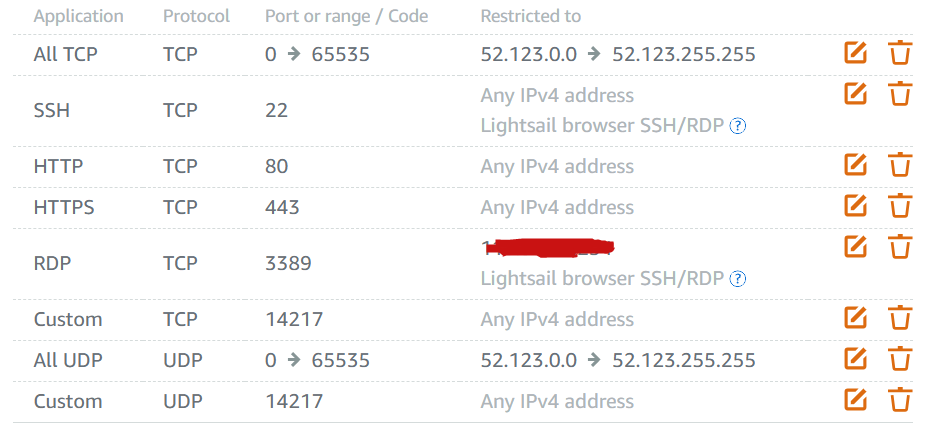939x432 pixels.
Task: Delete the SSH rule
Action: (899, 93)
